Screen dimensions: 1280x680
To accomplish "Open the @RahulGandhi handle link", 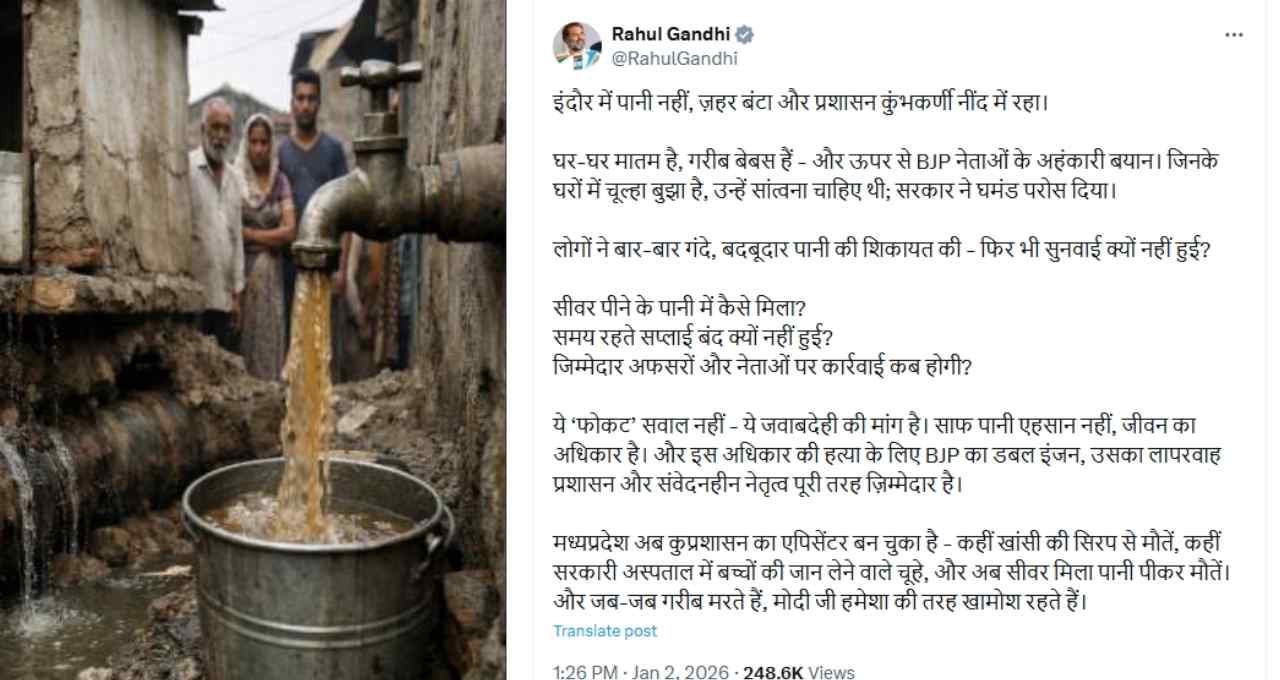I will coord(675,58).
